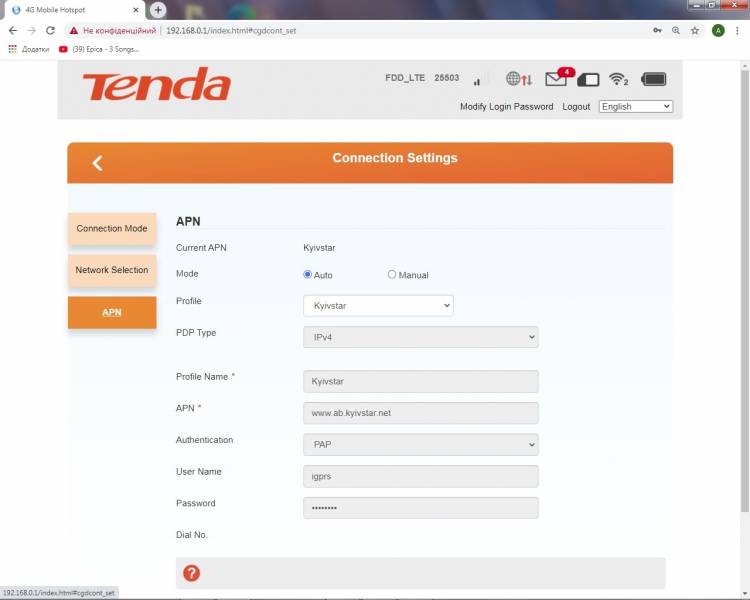The image size is (750, 600).
Task: Click the APN field www.ab.kyivstar.net
Action: pos(420,413)
